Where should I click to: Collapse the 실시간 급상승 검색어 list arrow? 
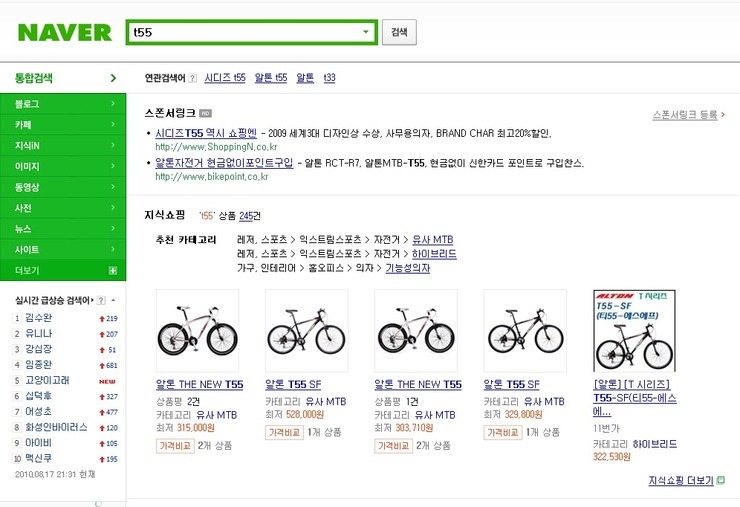112,299
